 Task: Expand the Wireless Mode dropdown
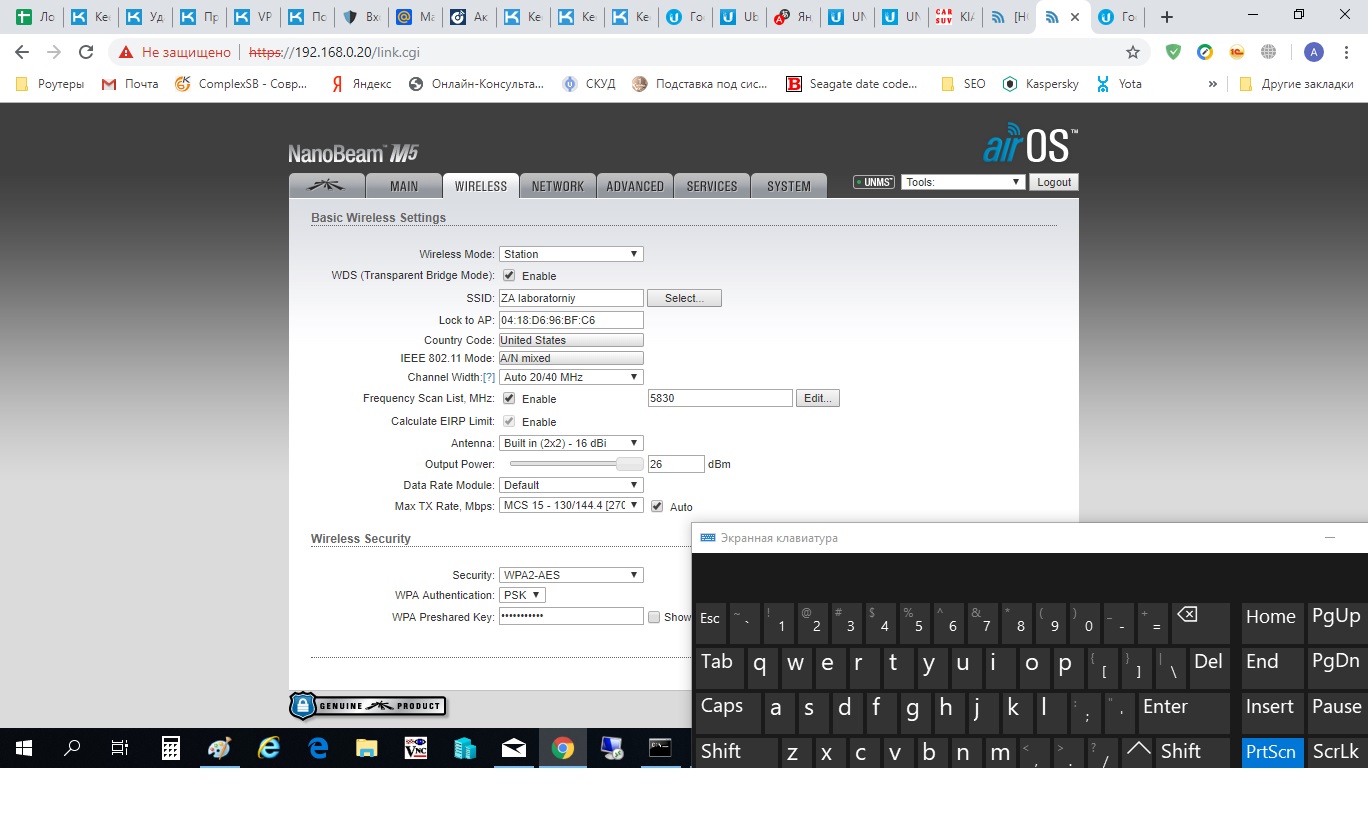[571, 254]
